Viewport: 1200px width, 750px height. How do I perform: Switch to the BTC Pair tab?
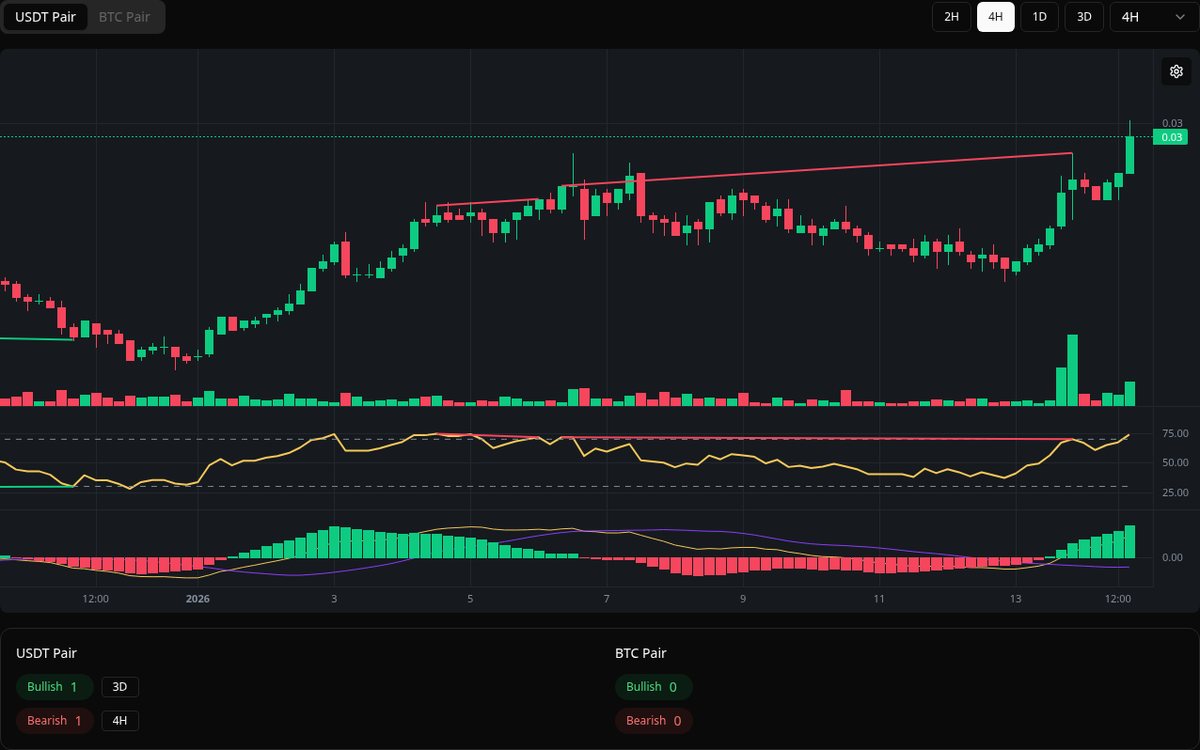(x=123, y=17)
